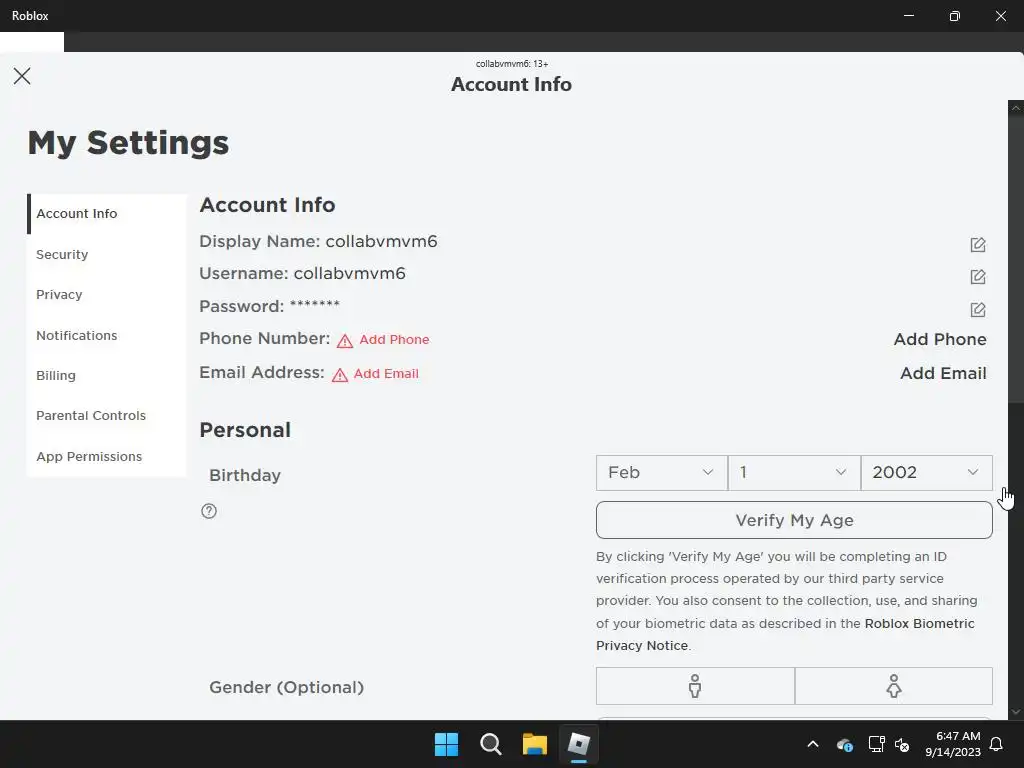This screenshot has width=1024, height=768.
Task: Restore down the Roblox window
Action: click(955, 16)
